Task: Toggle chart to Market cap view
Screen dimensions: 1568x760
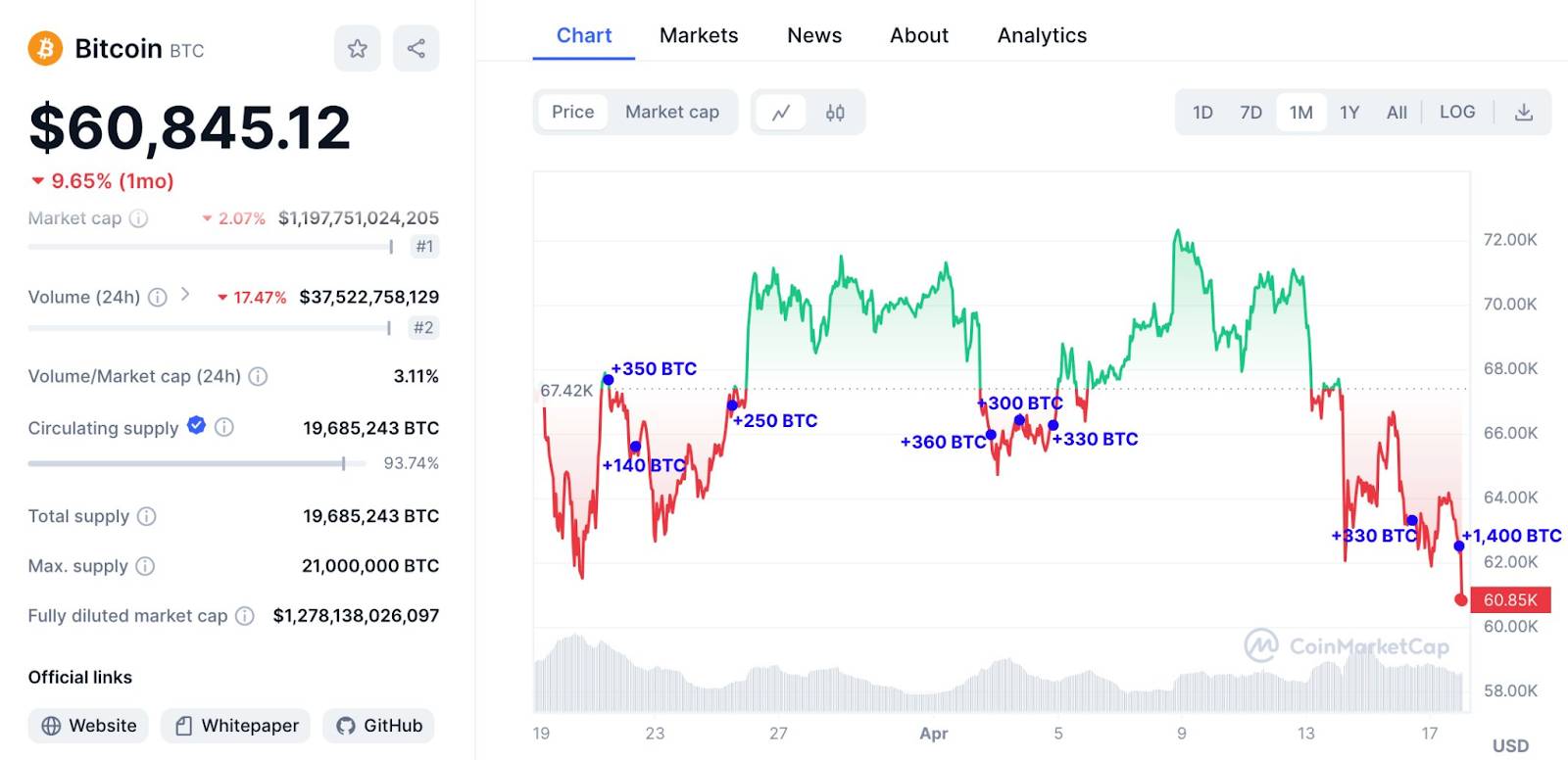Action: coord(672,113)
